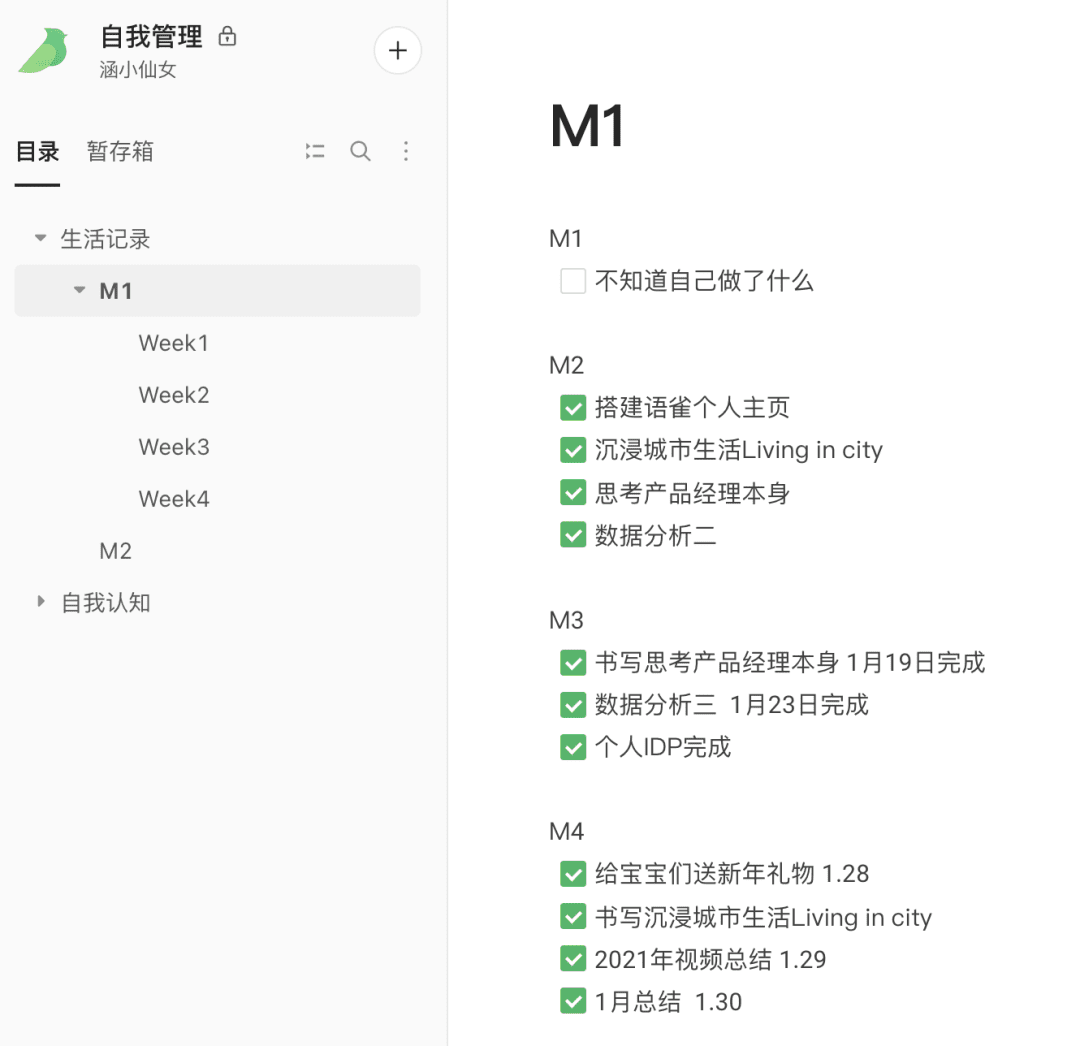Select 自我认知 in the sidebar
The height and width of the screenshot is (1046, 1080).
coord(105,603)
